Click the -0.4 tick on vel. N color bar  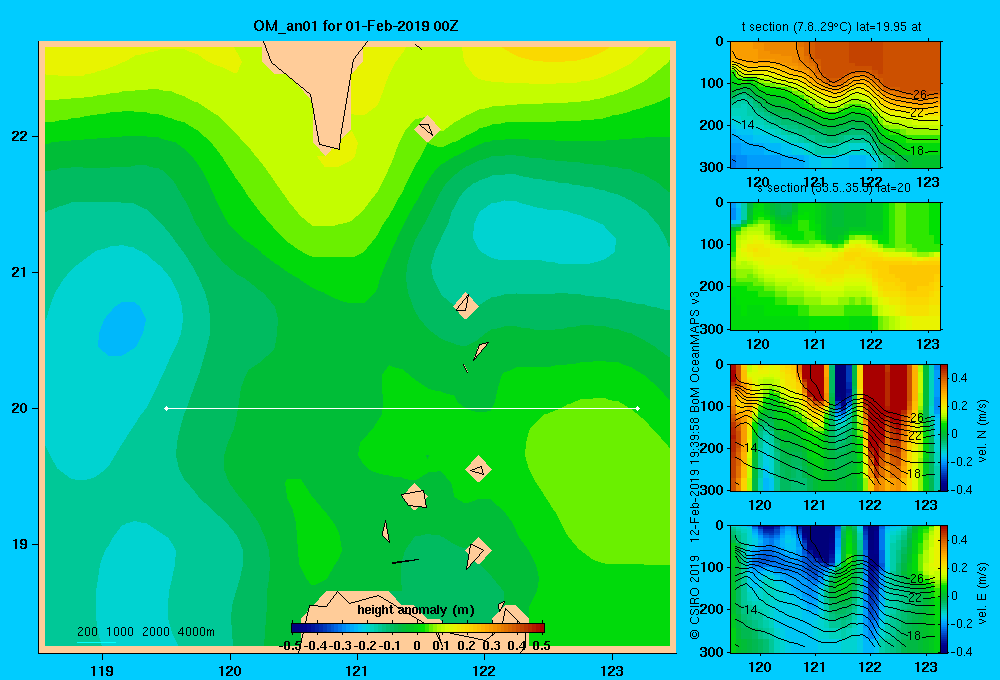tap(961, 490)
